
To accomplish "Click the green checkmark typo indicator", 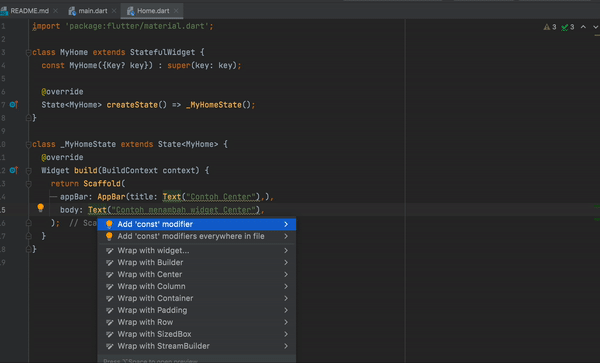I will click(x=567, y=27).
